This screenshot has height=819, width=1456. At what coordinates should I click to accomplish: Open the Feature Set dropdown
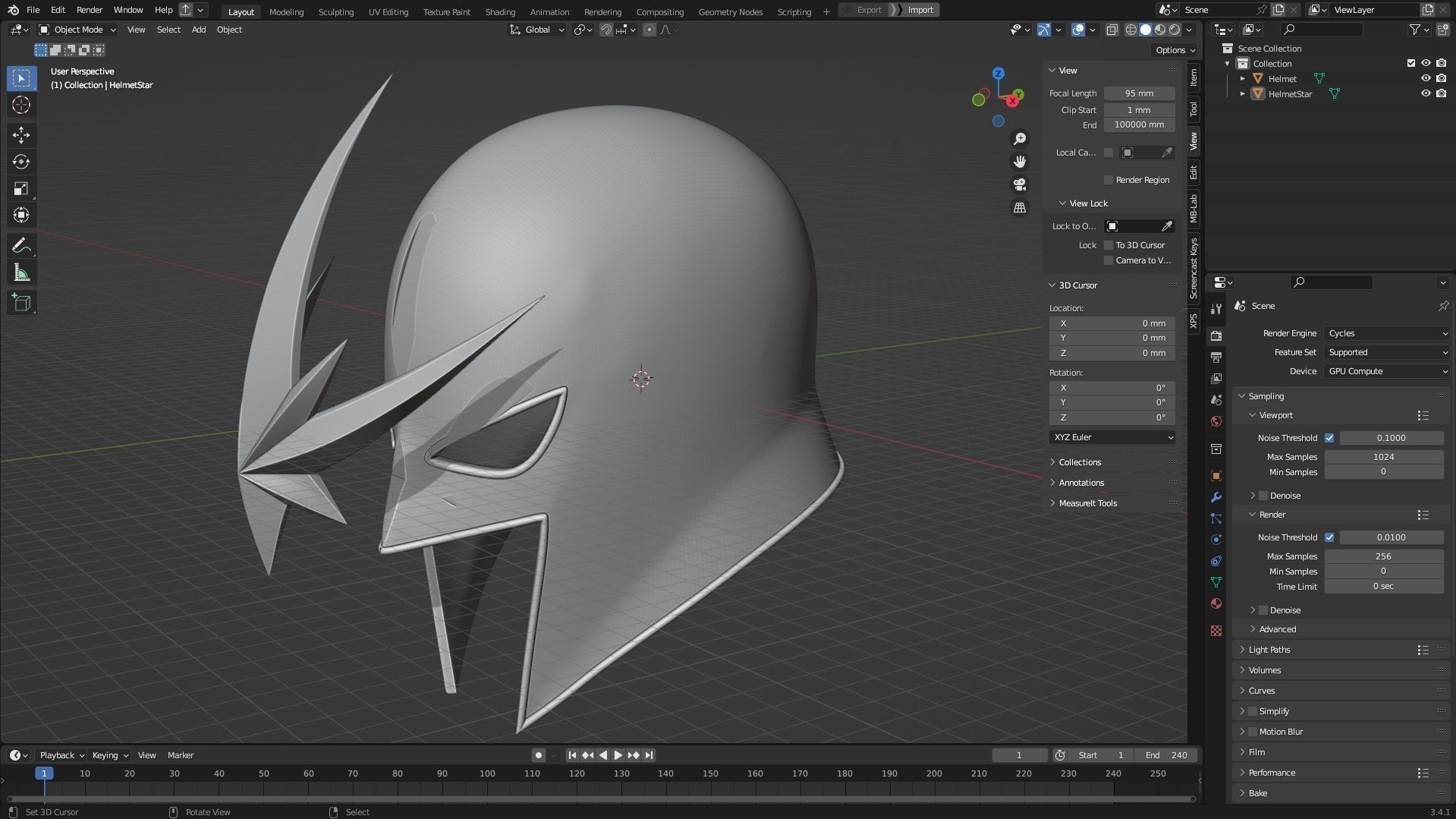pos(1386,352)
